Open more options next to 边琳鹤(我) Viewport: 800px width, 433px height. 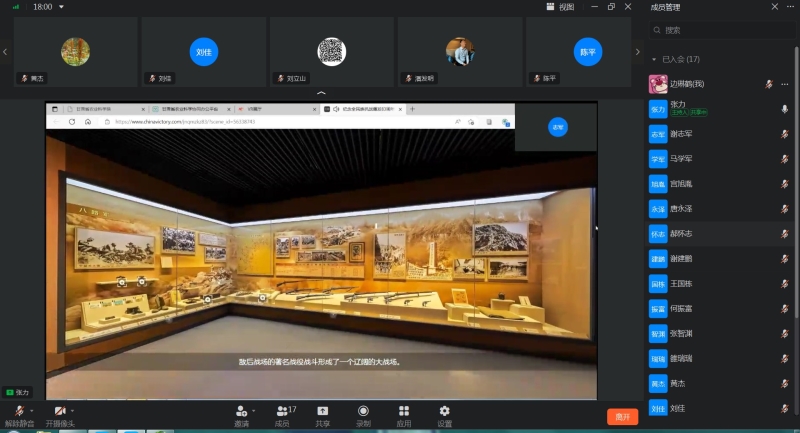pos(785,84)
